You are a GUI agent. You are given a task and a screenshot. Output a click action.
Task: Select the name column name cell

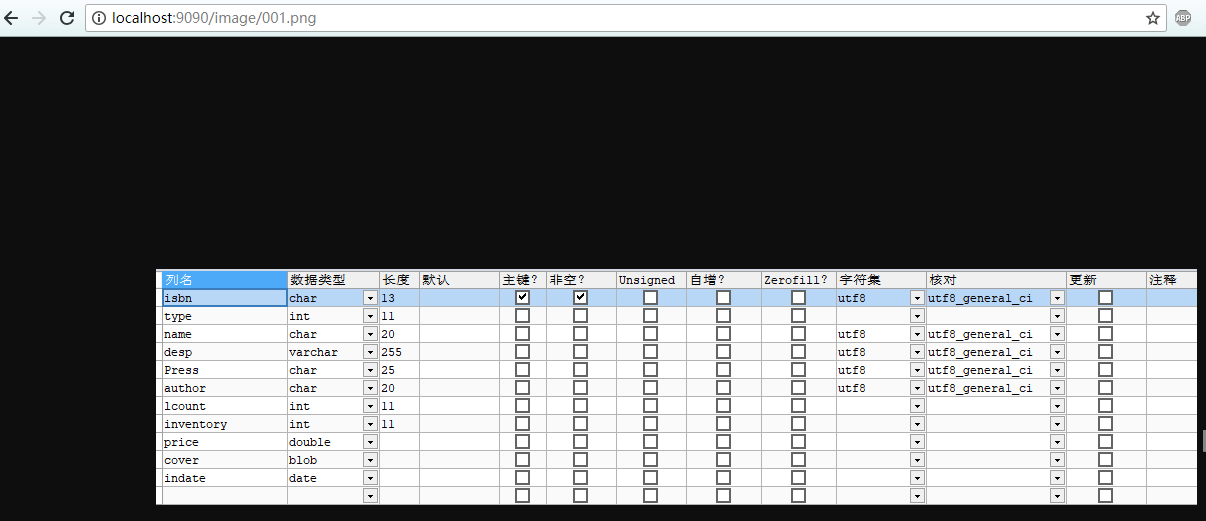224,334
